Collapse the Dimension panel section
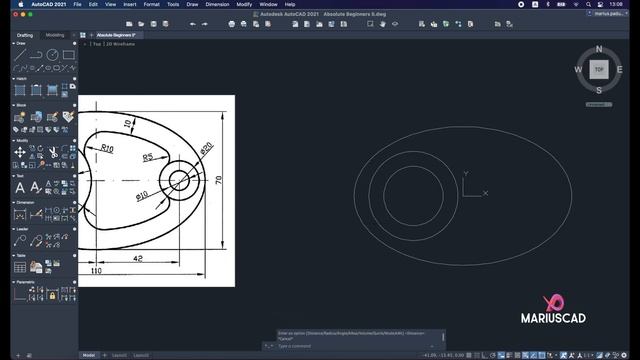 13,202
